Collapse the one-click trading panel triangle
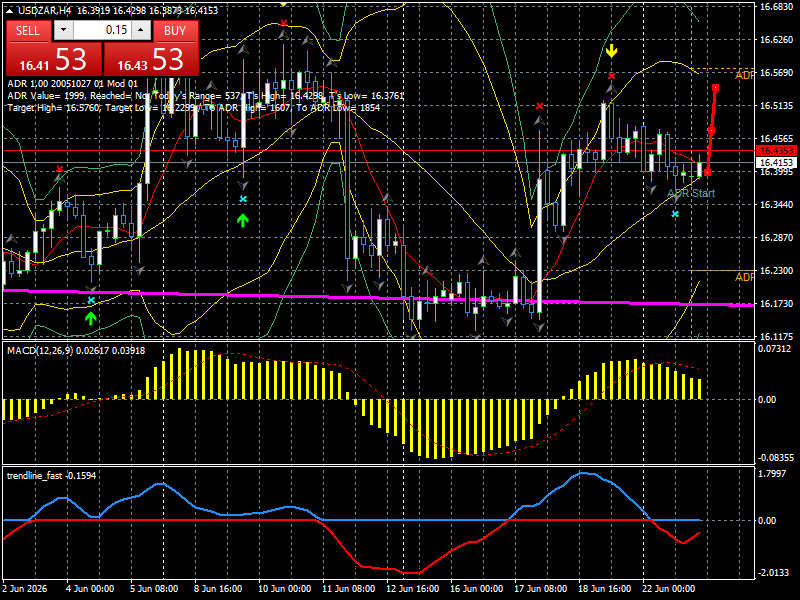The image size is (800, 600). [x=9, y=10]
